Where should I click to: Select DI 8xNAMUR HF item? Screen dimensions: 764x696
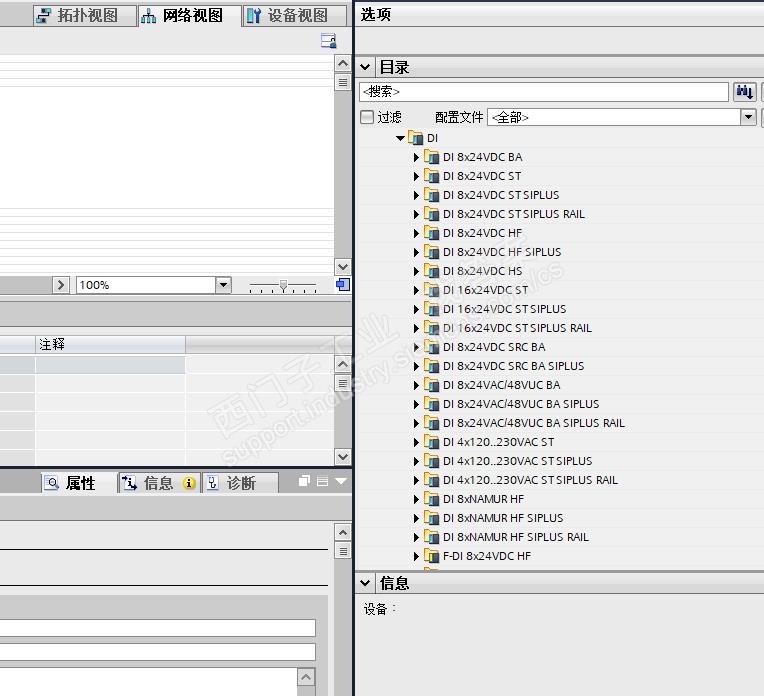click(483, 499)
